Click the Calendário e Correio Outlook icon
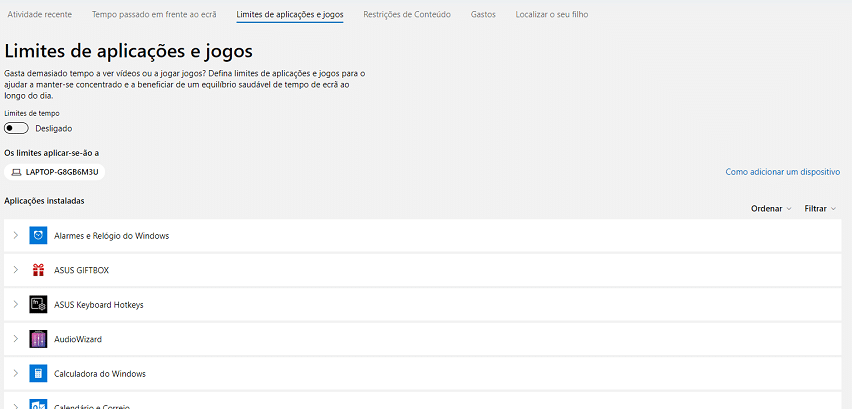Screen dimensions: 852x409 pyautogui.click(x=38, y=405)
